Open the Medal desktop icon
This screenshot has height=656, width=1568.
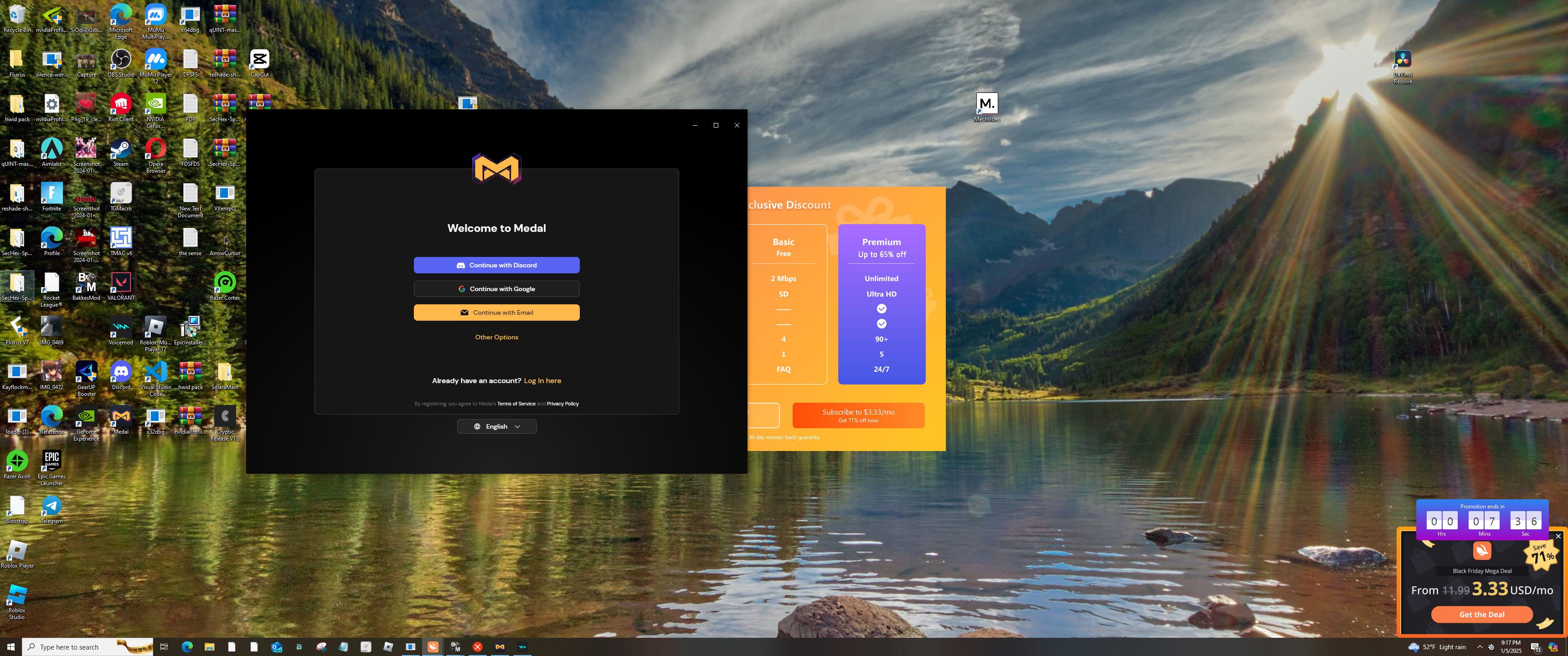click(x=120, y=417)
